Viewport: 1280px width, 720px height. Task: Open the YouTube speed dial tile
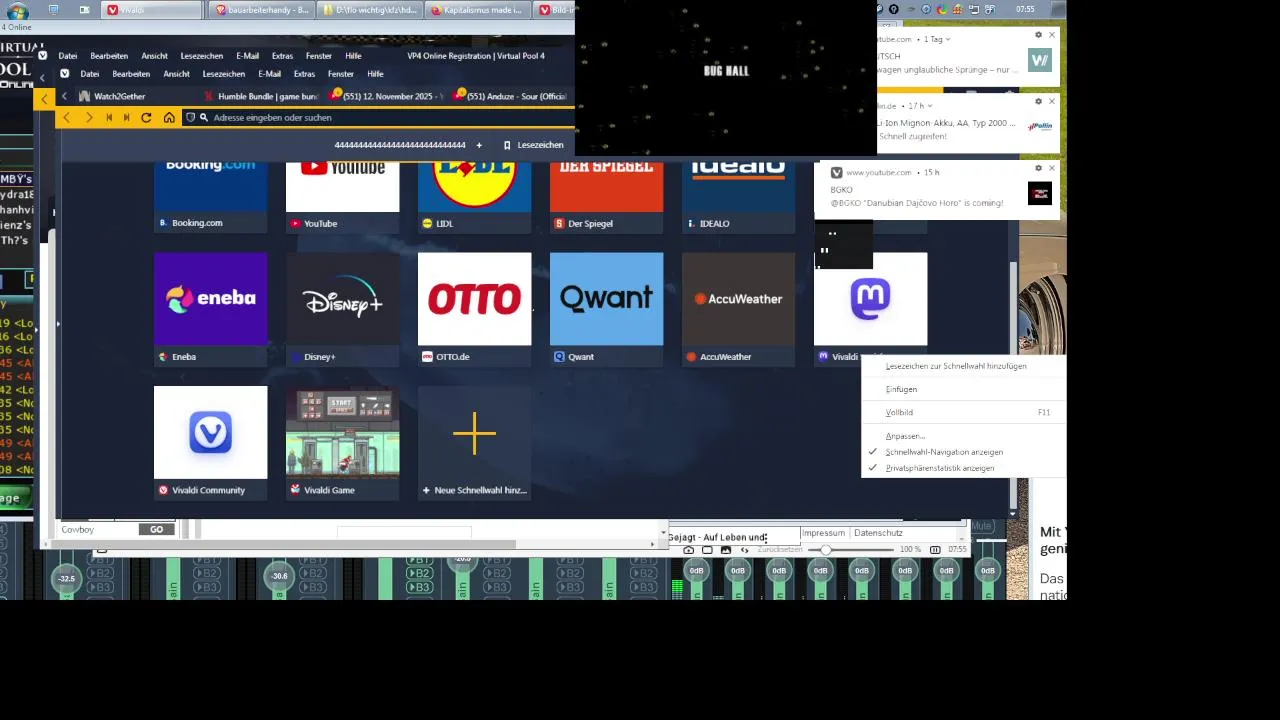coord(342,196)
